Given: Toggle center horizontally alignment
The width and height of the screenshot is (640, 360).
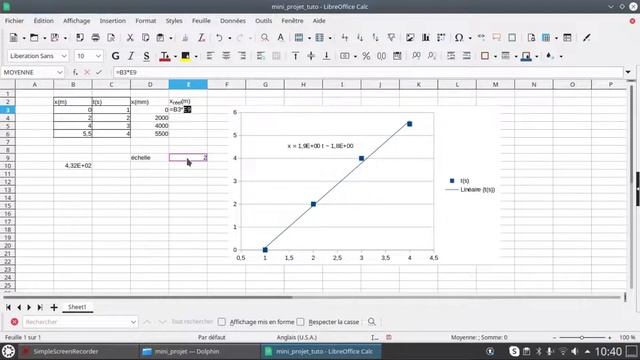Looking at the screenshot, I should click(226, 56).
